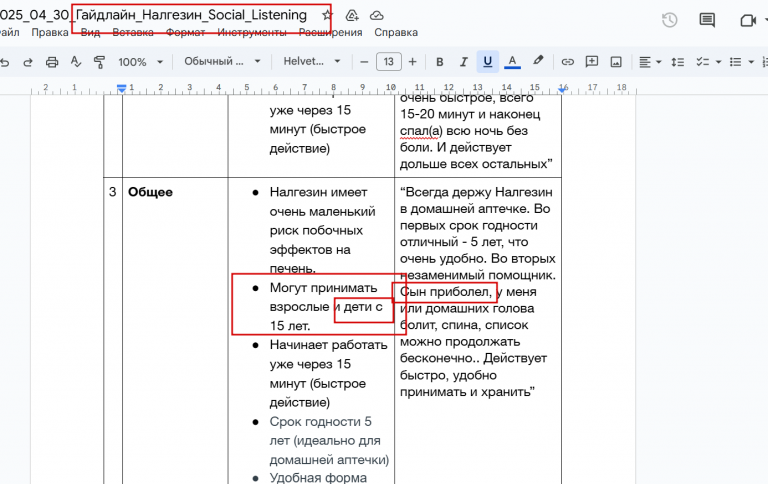This screenshot has width=768, height=484.
Task: Click the quote "Всегда держу Налгезин"
Action: pos(476,192)
